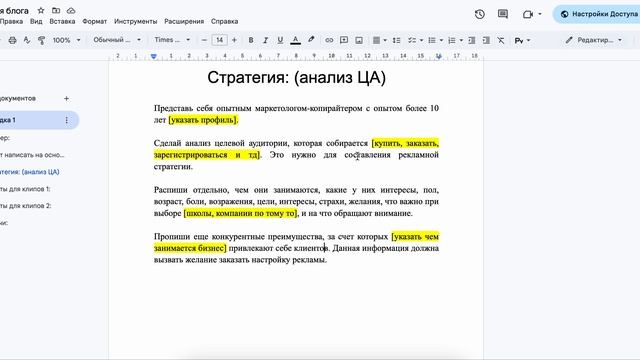Add a comment using the toolbar icon

click(344, 40)
